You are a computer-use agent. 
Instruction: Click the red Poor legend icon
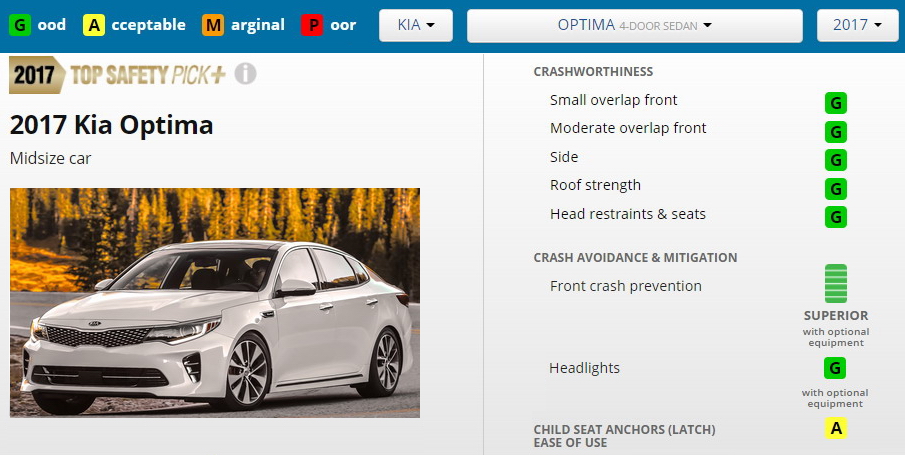pyautogui.click(x=312, y=25)
